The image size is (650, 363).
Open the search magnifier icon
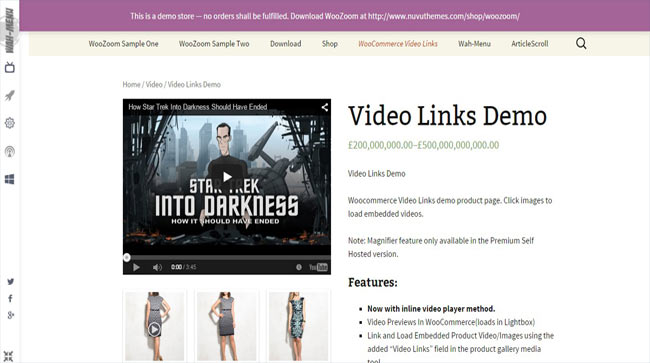[581, 44]
